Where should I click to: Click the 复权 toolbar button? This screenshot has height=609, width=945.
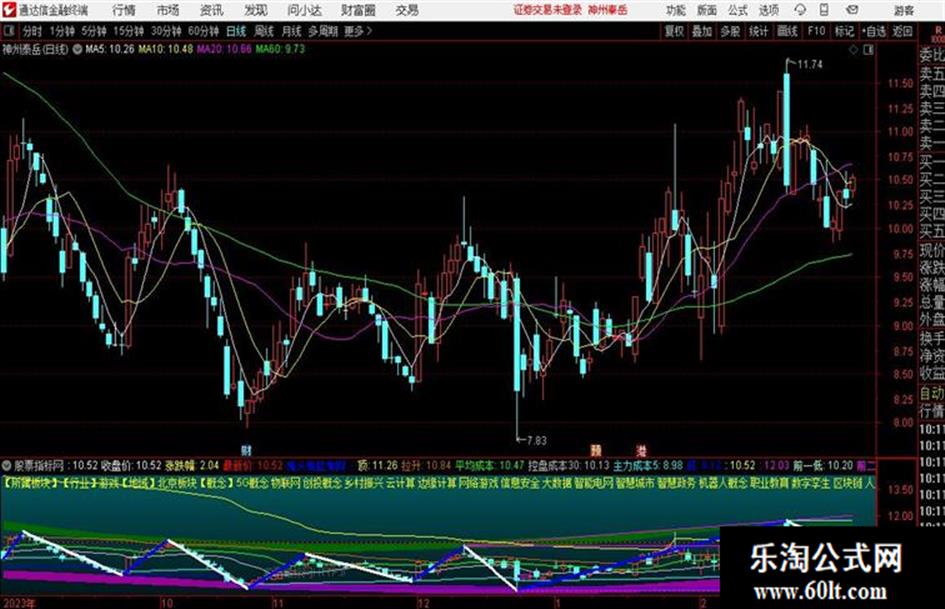tap(674, 31)
